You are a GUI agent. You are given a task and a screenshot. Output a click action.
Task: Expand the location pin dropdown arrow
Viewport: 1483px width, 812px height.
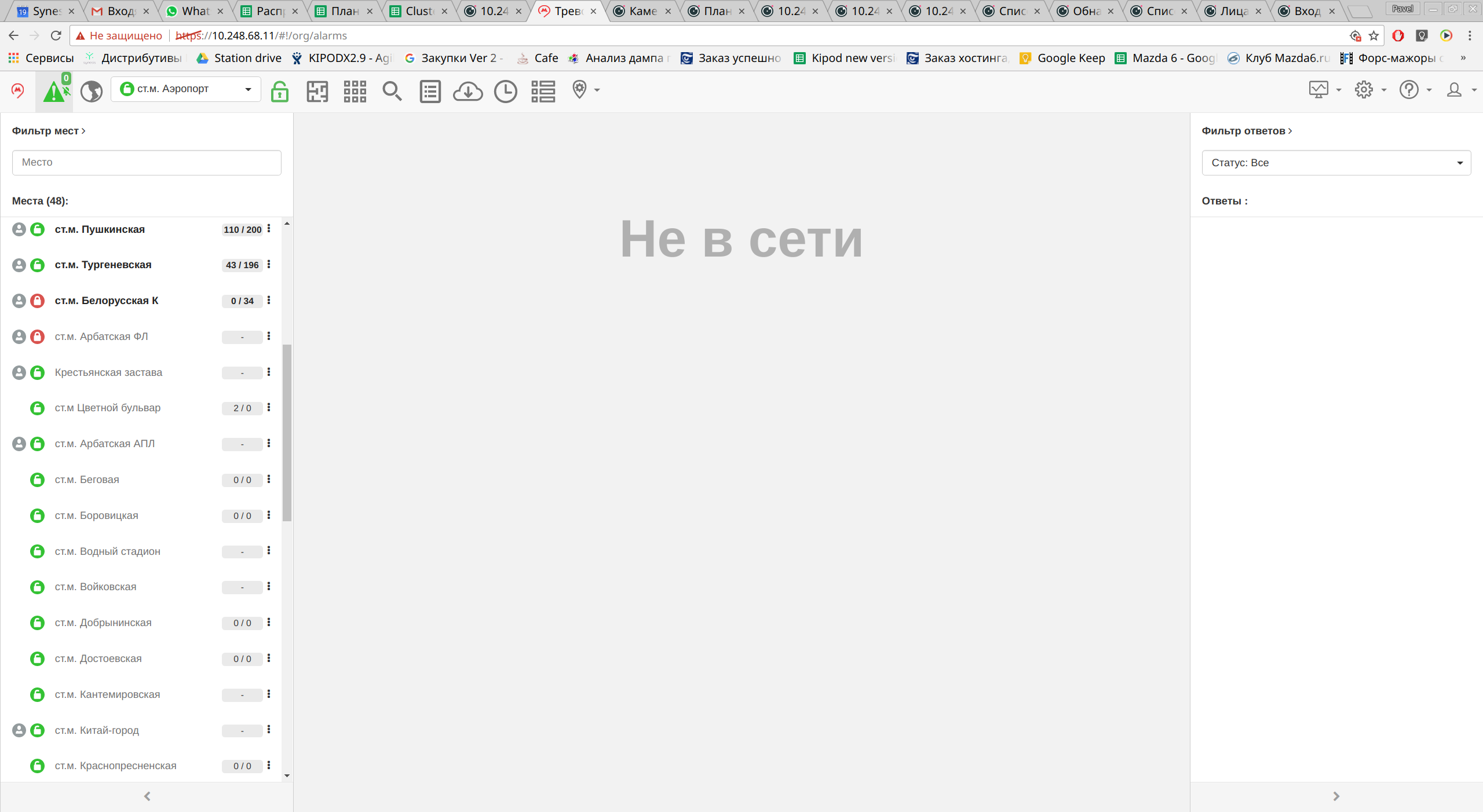pos(597,90)
